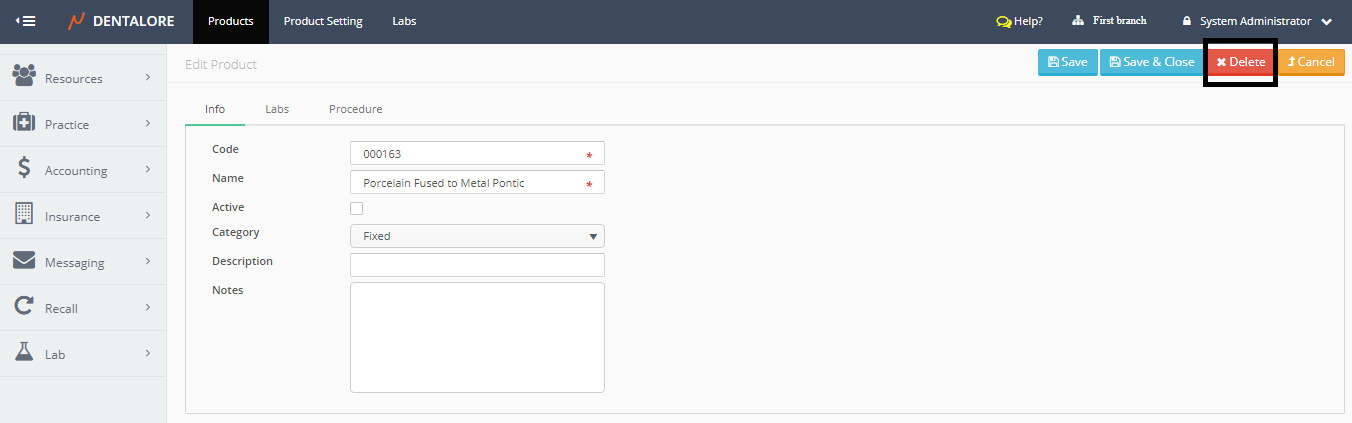Click the Save & Close button
This screenshot has width=1352, height=423.
pos(1151,62)
